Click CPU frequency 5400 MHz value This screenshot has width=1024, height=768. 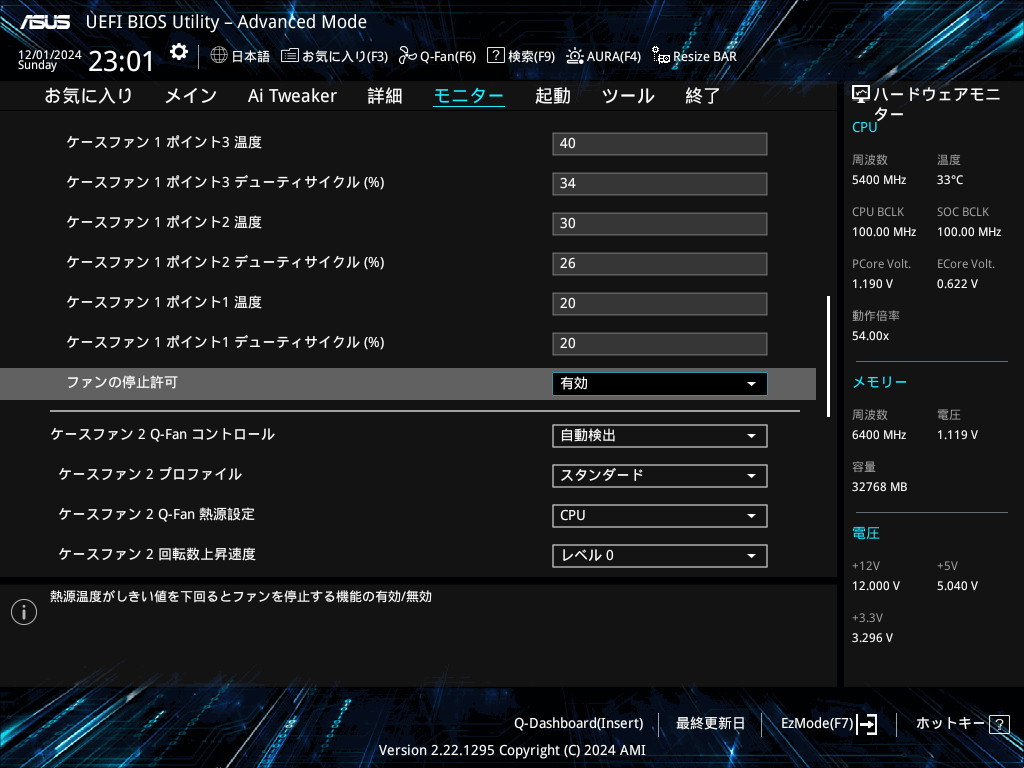879,180
